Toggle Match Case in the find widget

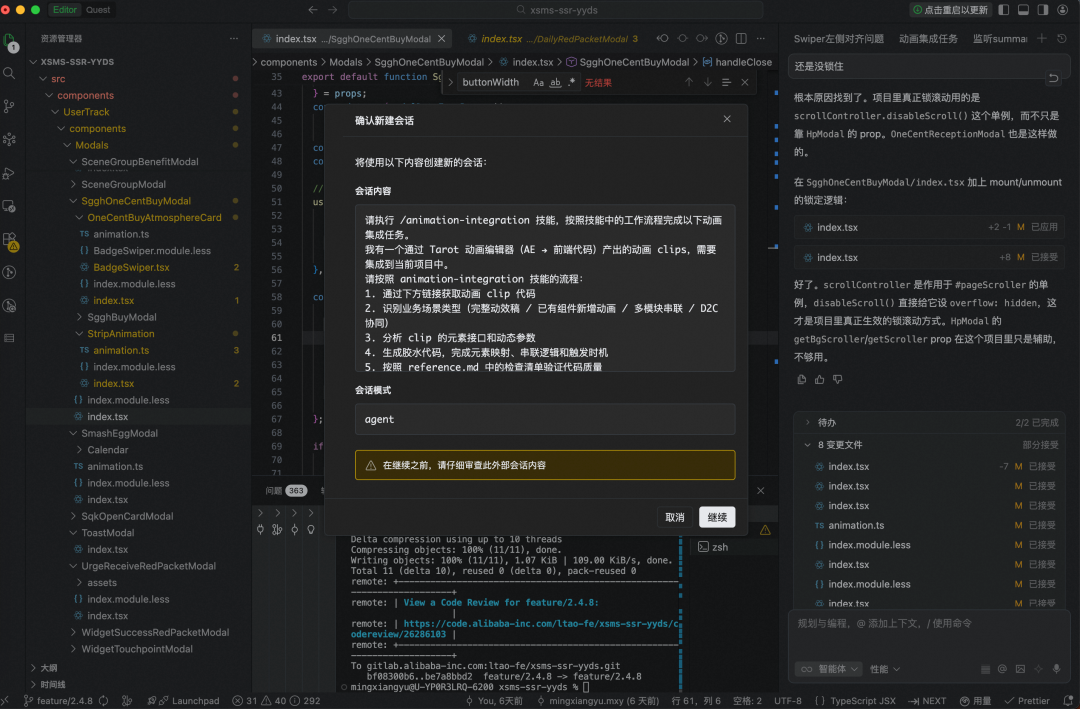coord(538,83)
